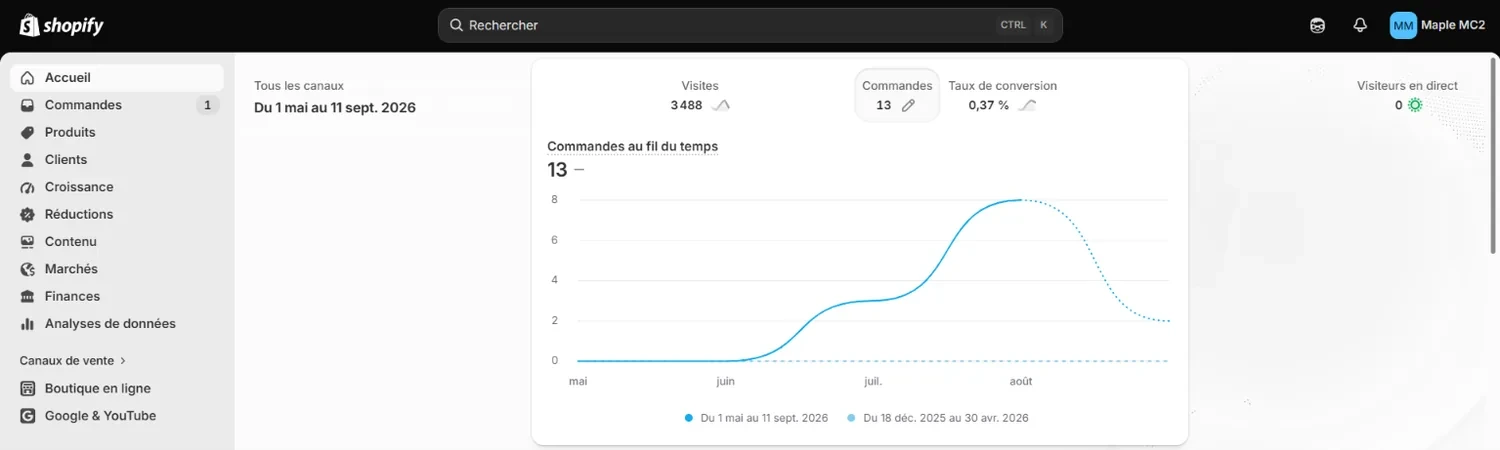The image size is (1500, 450).
Task: Open Réductions section
Action: pos(117,214)
